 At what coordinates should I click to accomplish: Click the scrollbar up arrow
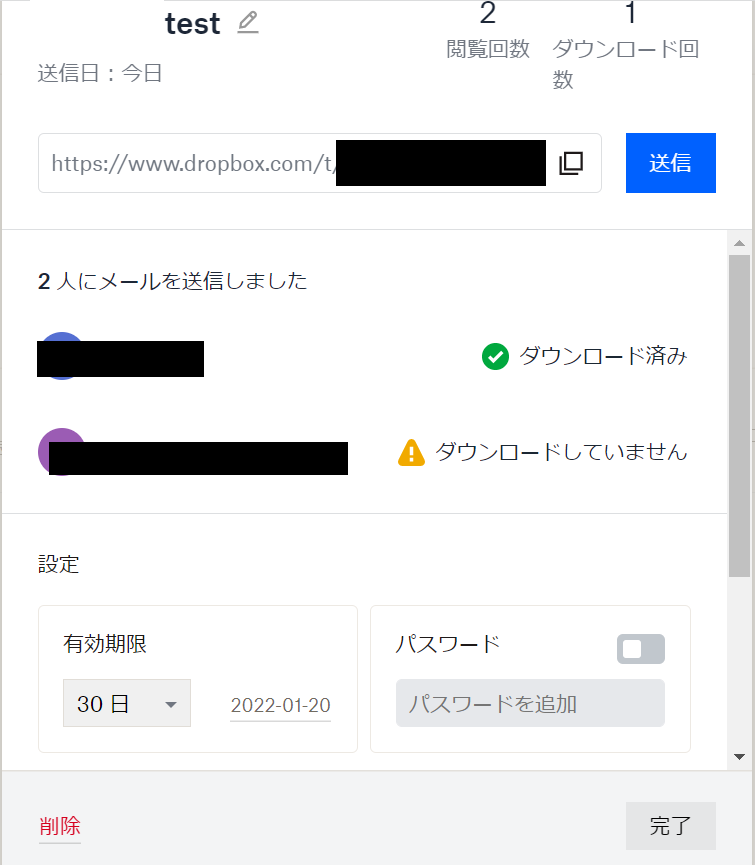click(739, 243)
